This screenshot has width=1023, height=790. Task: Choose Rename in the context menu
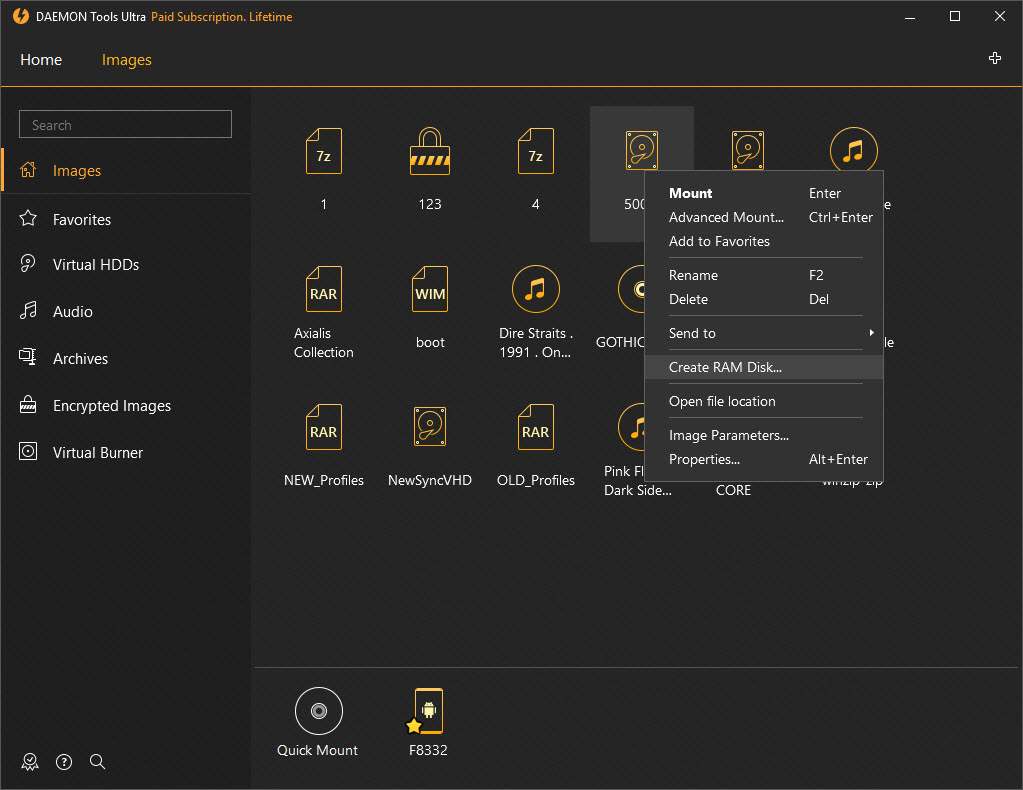click(763, 275)
